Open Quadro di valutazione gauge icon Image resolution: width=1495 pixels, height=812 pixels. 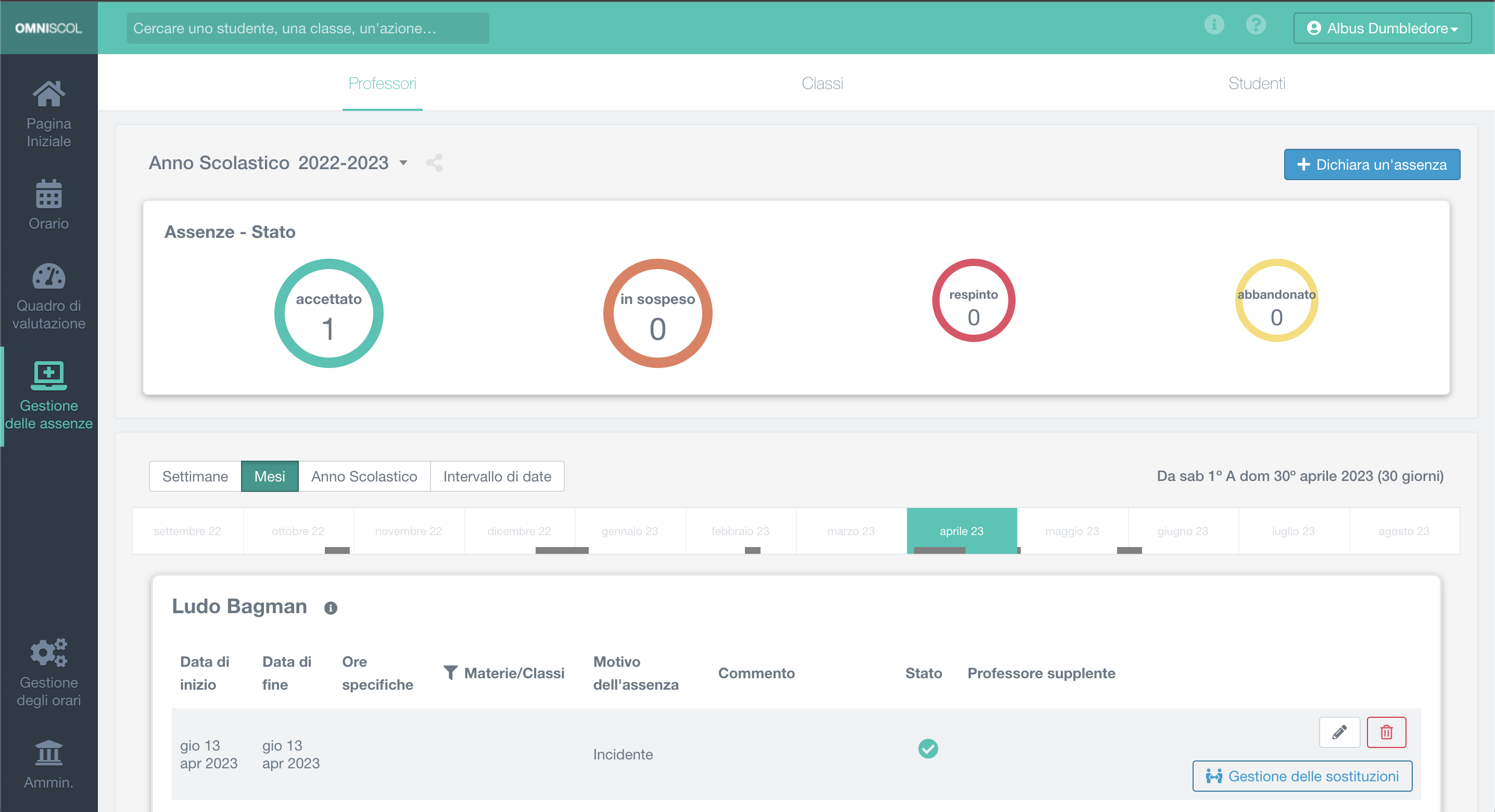[x=49, y=277]
